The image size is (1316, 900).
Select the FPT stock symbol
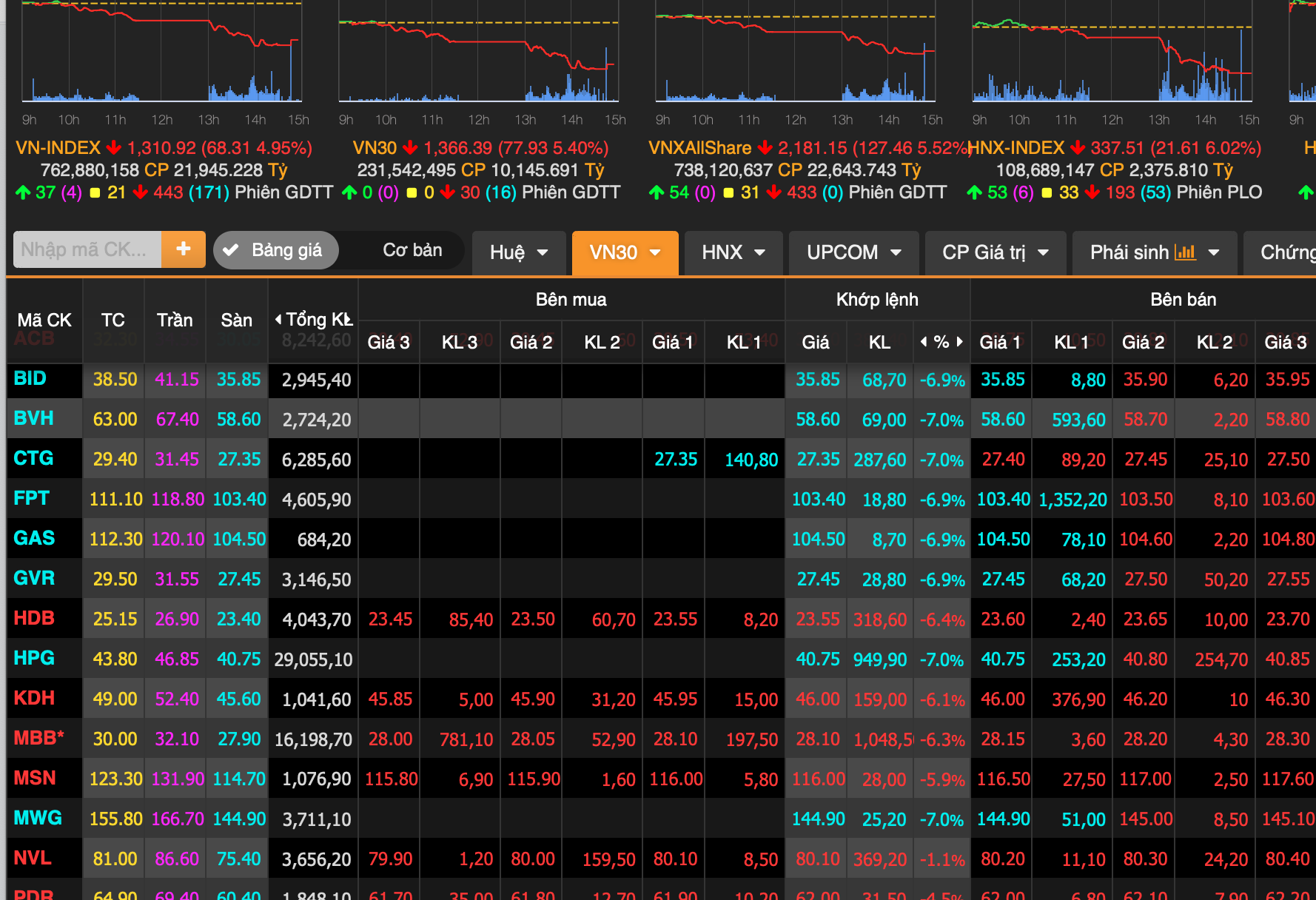point(32,498)
